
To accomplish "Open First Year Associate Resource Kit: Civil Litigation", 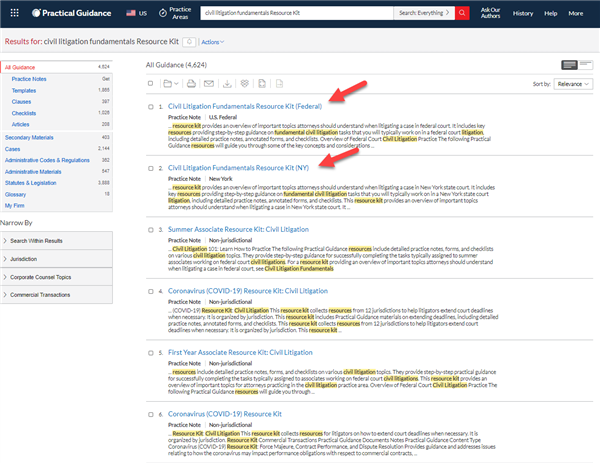I will pos(240,352).
